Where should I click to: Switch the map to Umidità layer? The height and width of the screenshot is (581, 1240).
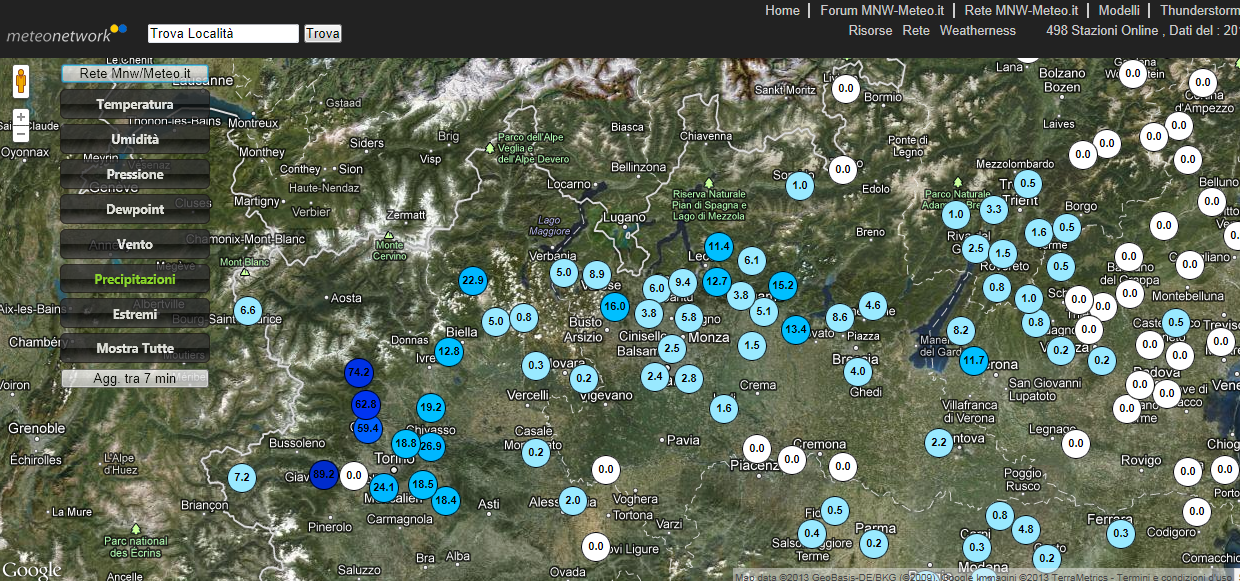[x=135, y=139]
